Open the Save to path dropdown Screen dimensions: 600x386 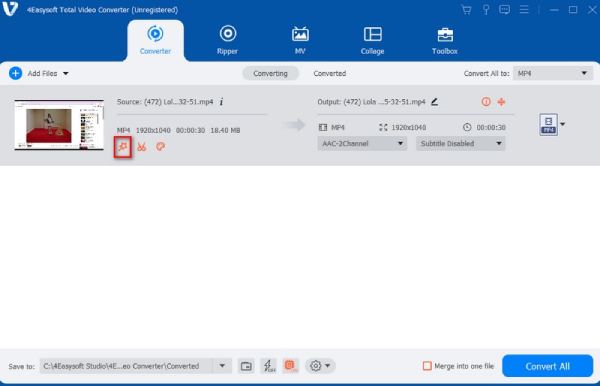click(222, 366)
